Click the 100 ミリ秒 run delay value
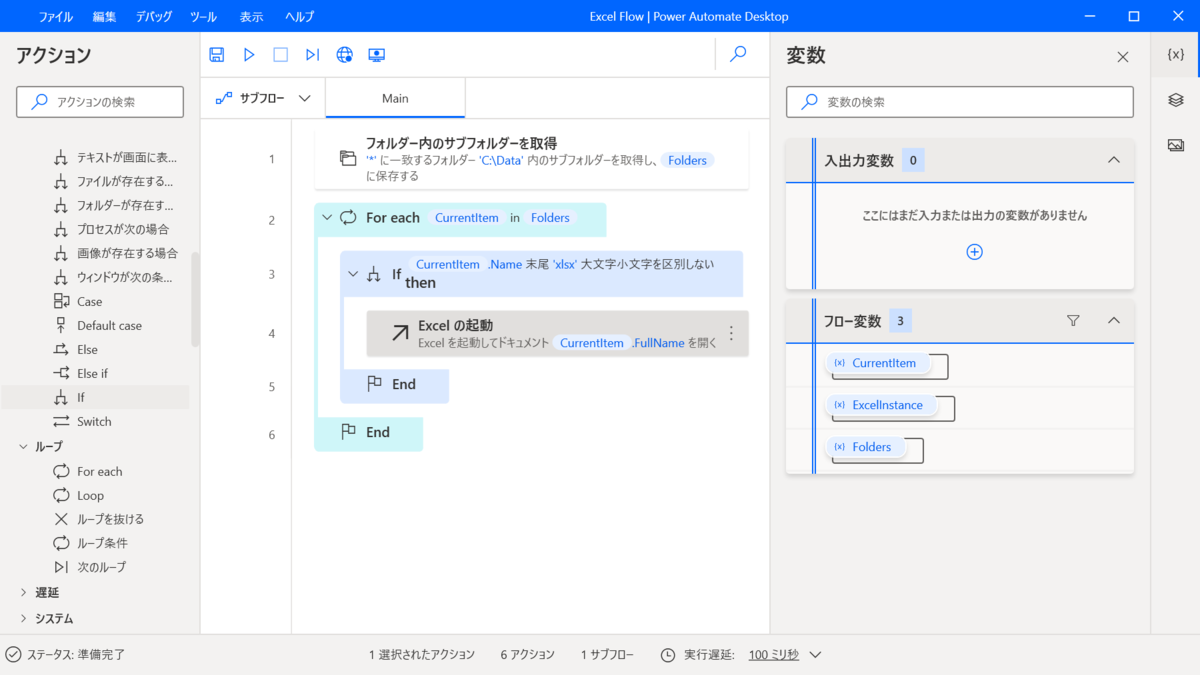 pyautogui.click(x=774, y=655)
